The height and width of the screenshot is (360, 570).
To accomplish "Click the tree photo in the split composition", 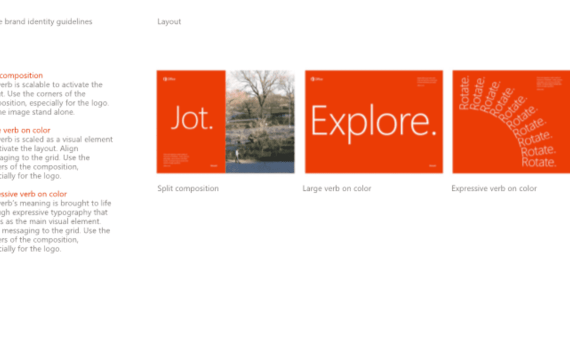I will point(260,121).
